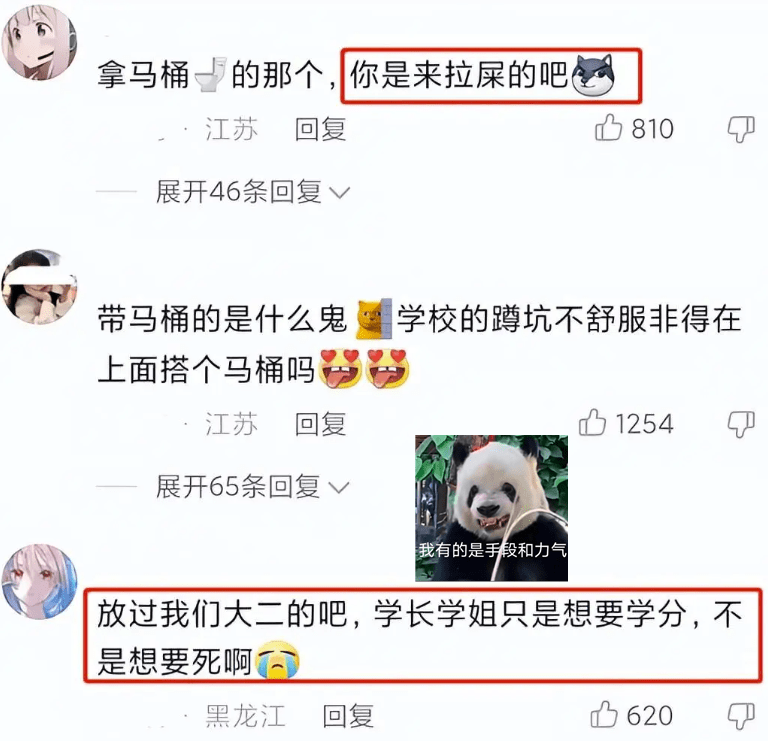Like the comment with 810 likes
768x741 pixels.
pyautogui.click(x=608, y=128)
